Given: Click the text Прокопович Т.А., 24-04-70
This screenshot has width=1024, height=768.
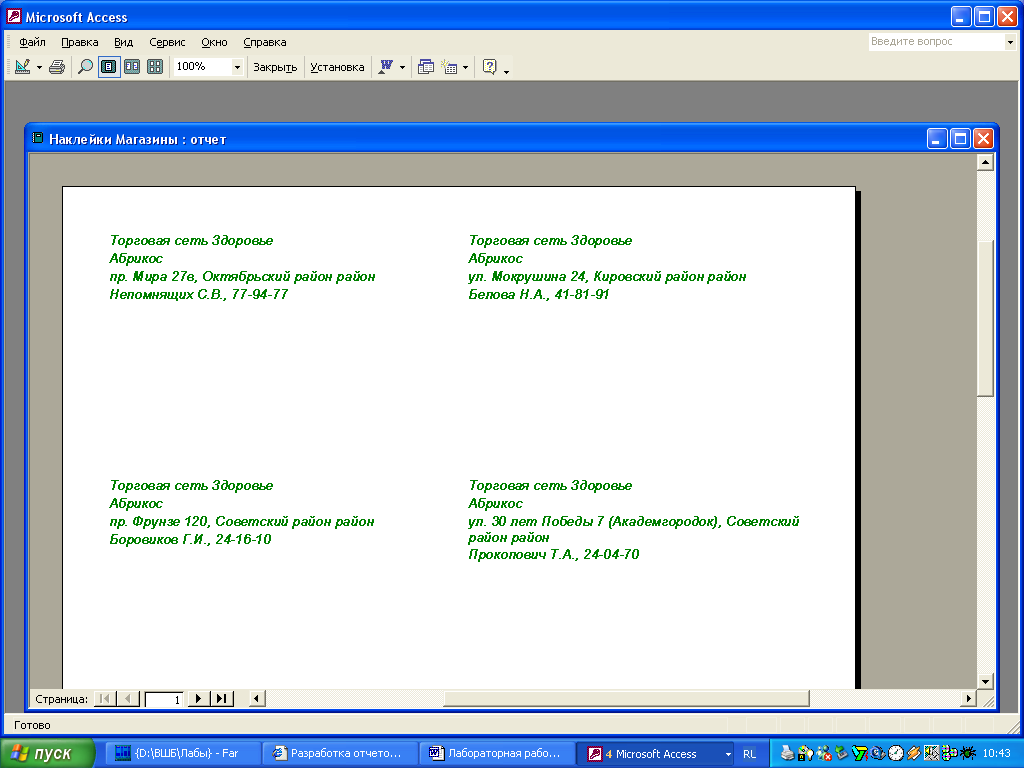Looking at the screenshot, I should [553, 554].
